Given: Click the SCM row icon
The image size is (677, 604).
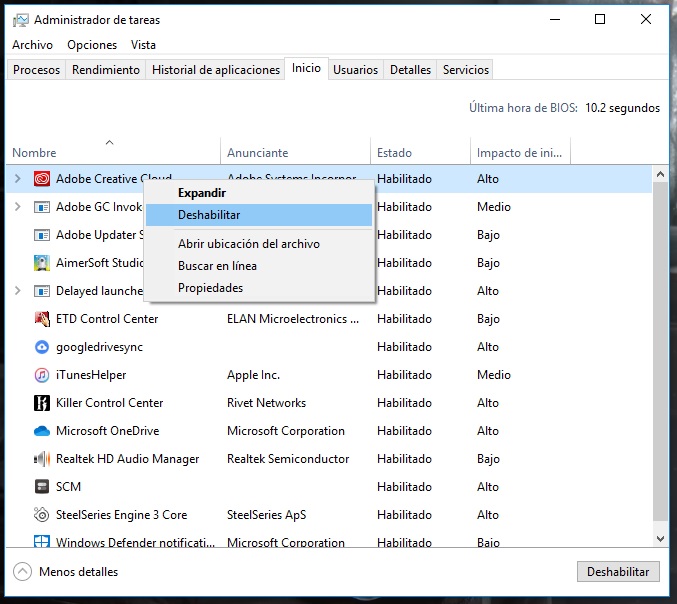Looking at the screenshot, I should (x=42, y=487).
